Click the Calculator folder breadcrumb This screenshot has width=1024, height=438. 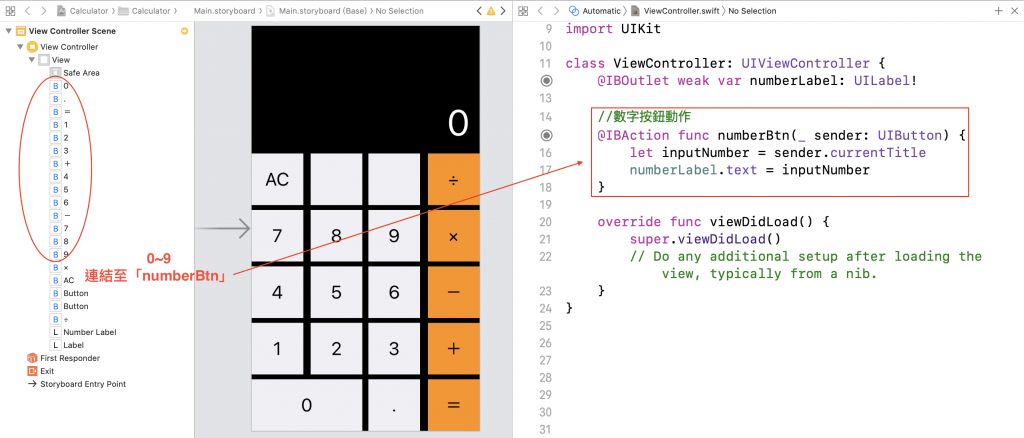point(145,11)
